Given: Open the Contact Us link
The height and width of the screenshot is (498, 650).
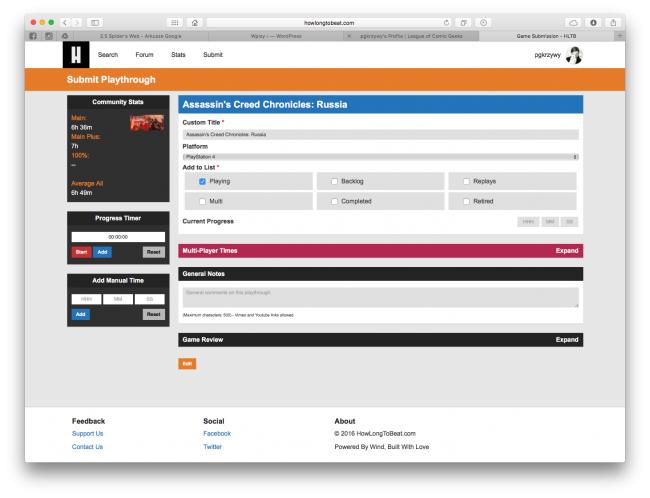Looking at the screenshot, I should tap(87, 447).
